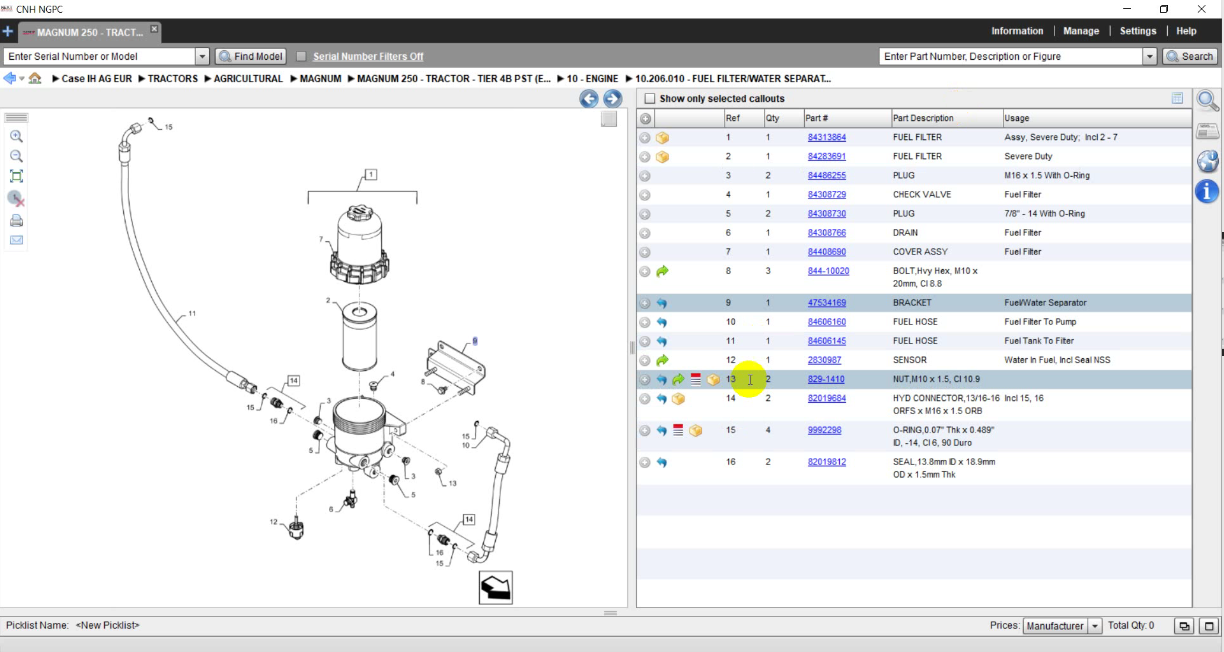The width and height of the screenshot is (1224, 652).
Task: Click the red list icon on O-RING row
Action: tap(678, 430)
